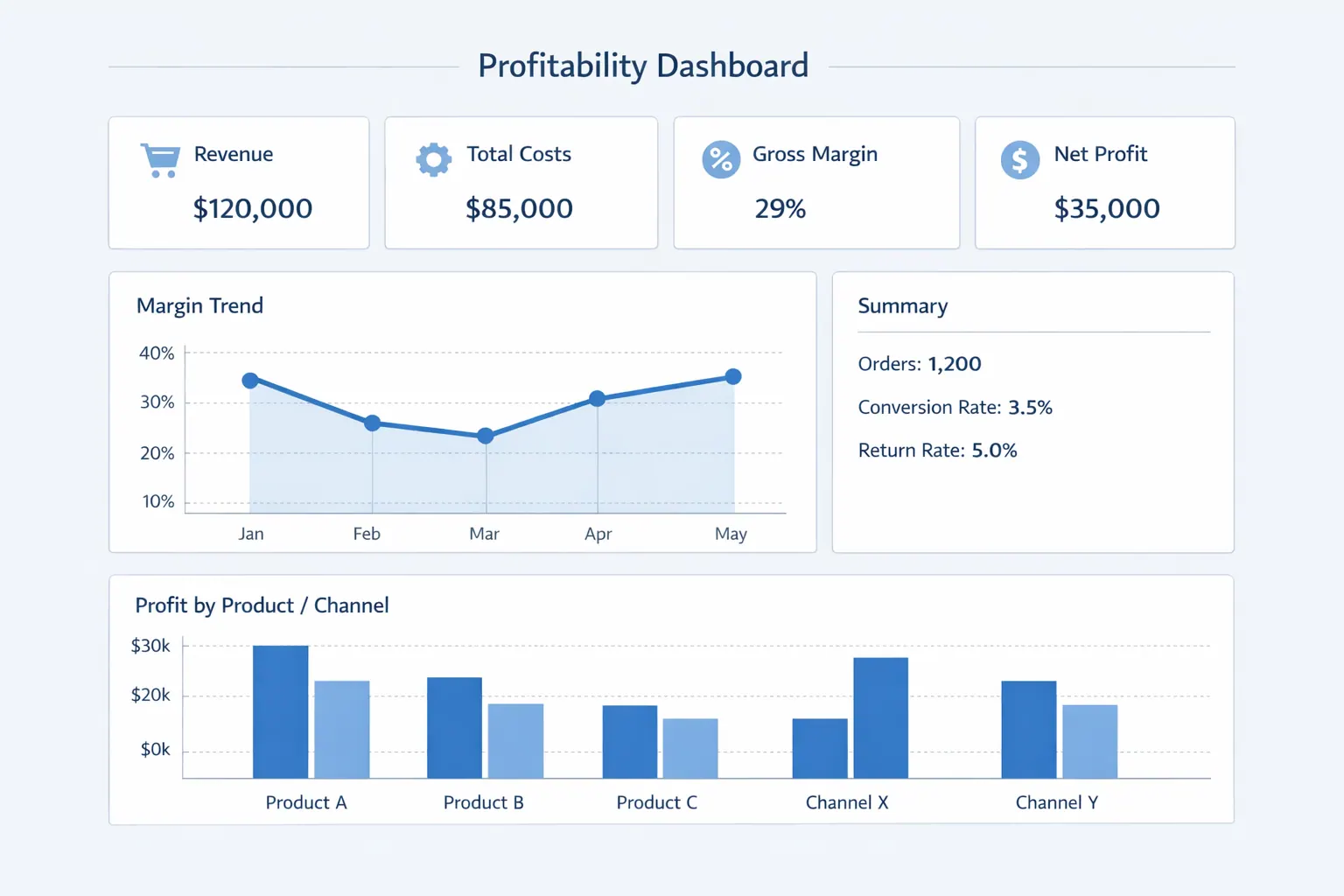Click the Conversion Rate 3.5% value
Screen dimensions: 1344x896
tap(1030, 407)
